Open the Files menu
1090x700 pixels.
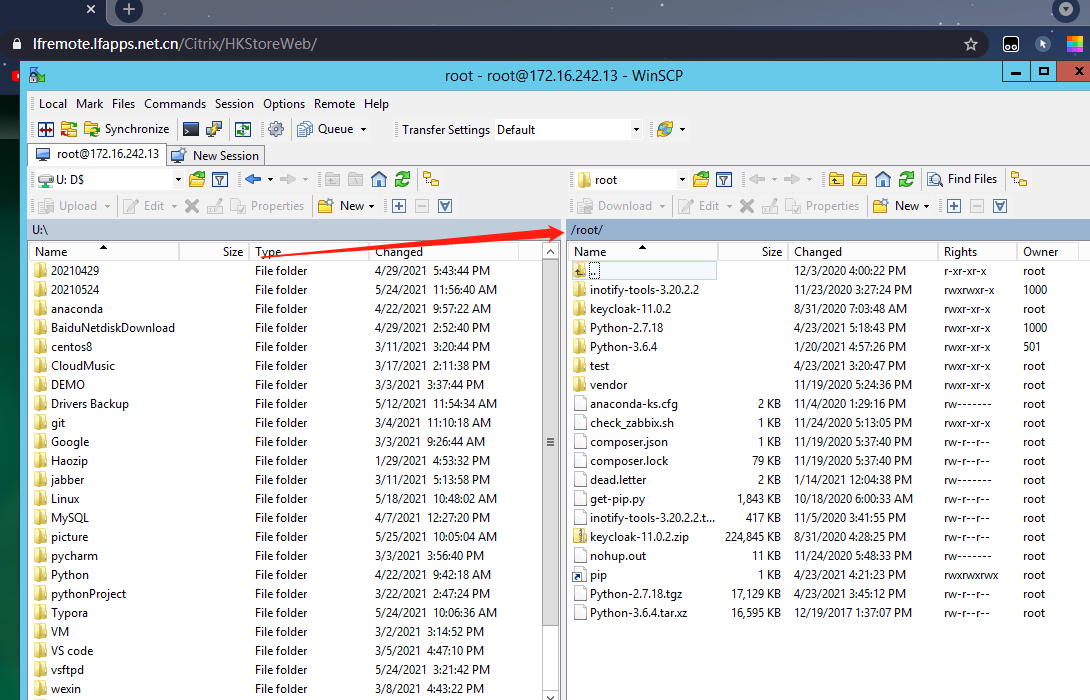pyautogui.click(x=123, y=104)
